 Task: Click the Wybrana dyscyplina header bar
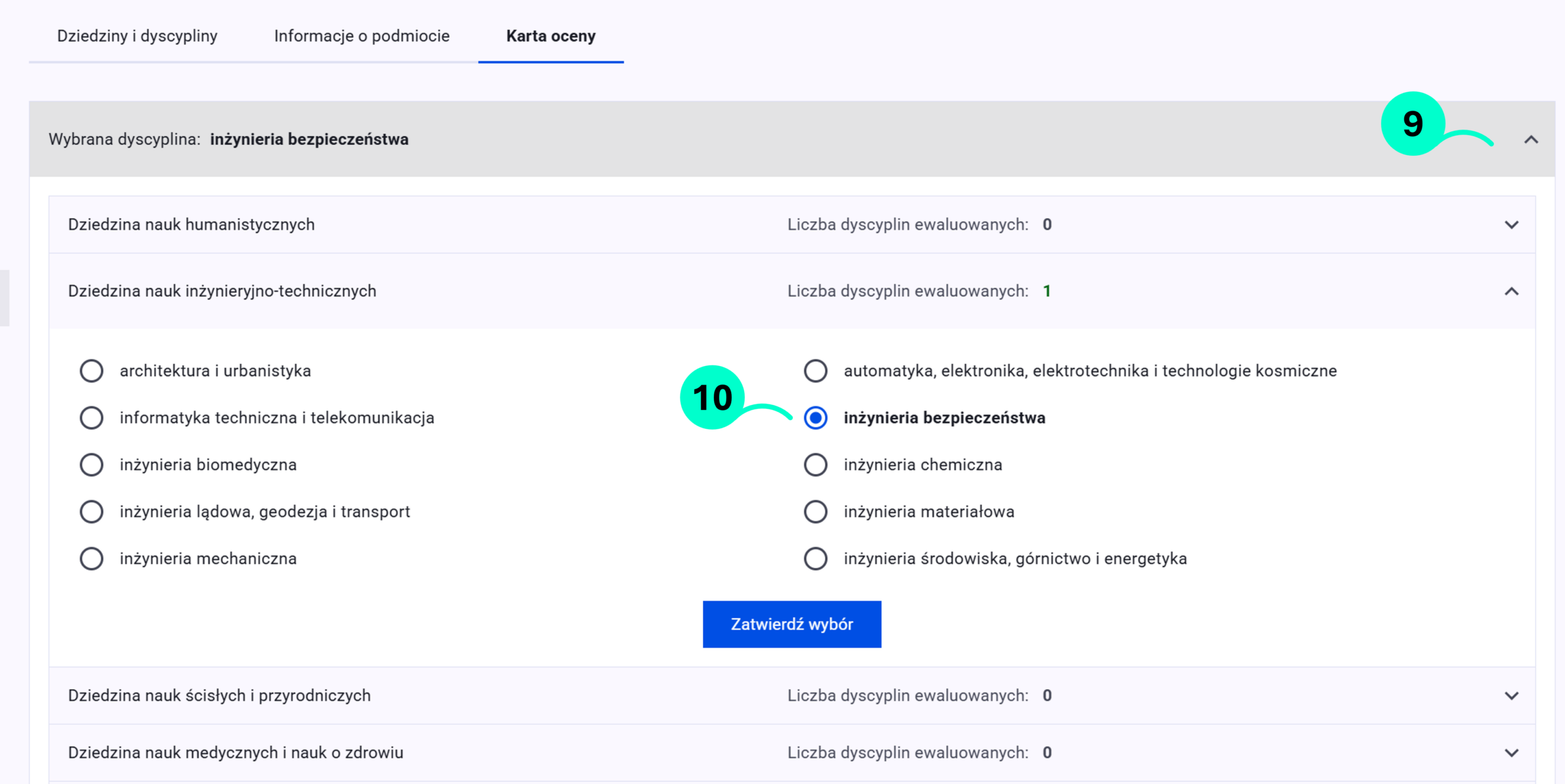point(734,140)
